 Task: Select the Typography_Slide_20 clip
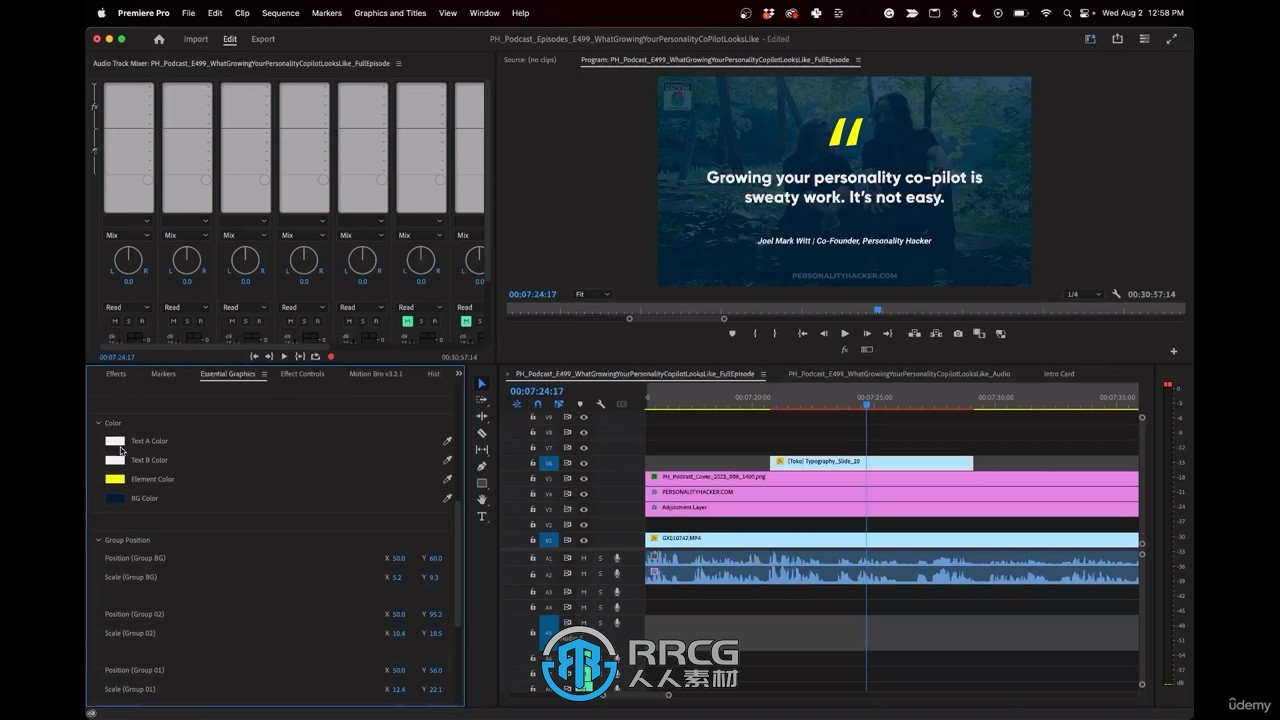point(871,462)
